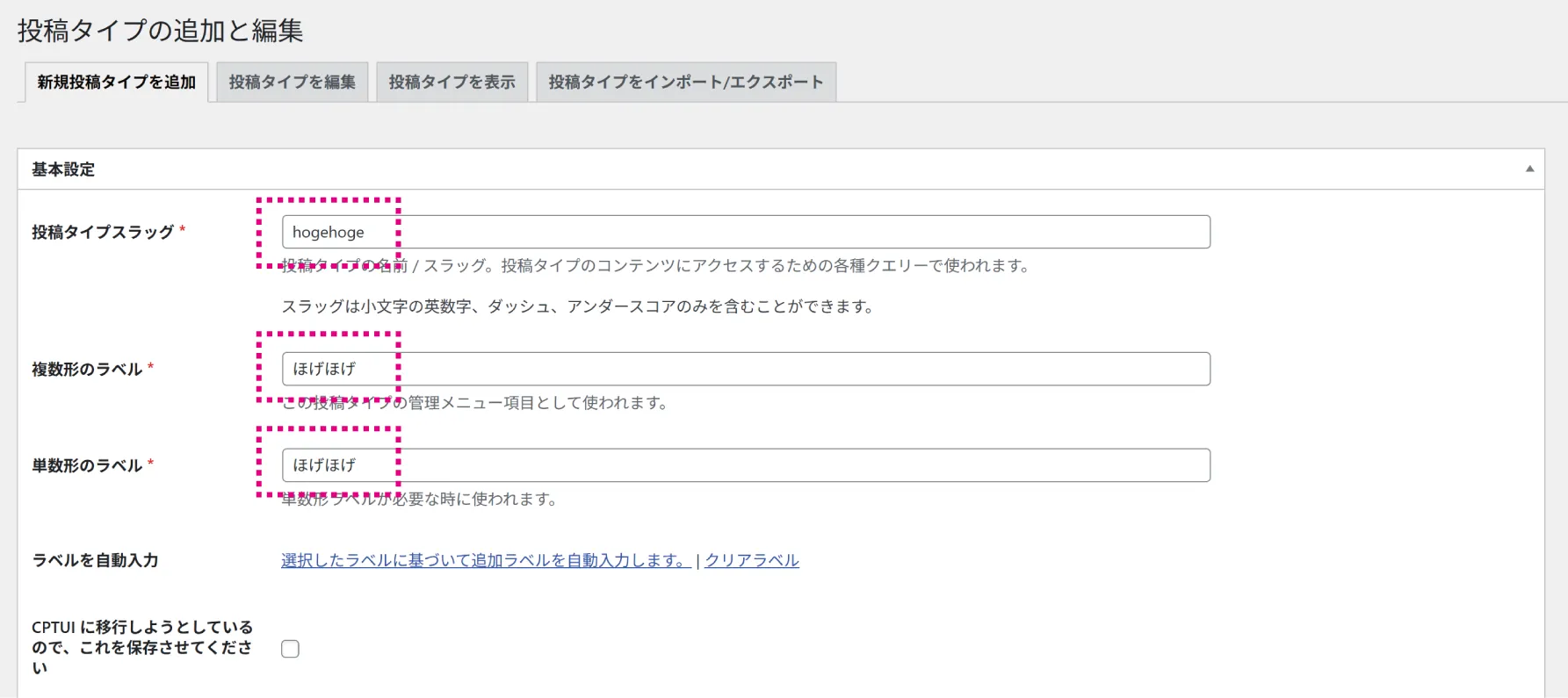Focus the slug field containing hogehoge

point(745,232)
